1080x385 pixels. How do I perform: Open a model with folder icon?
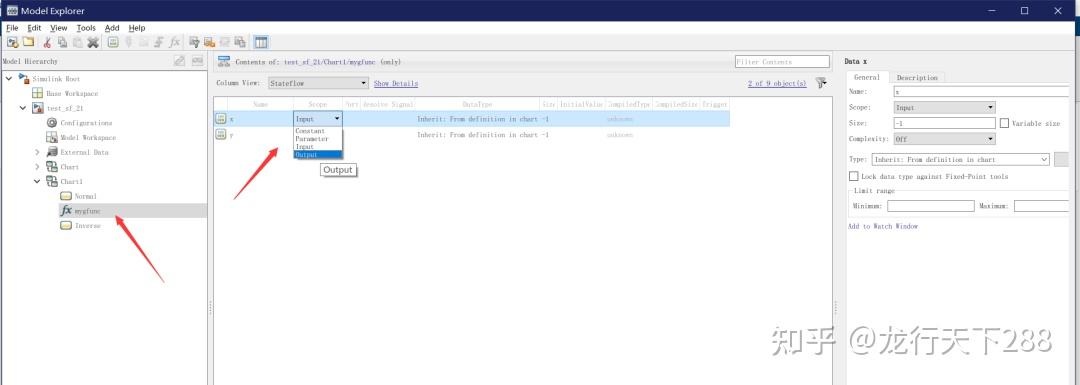coord(28,43)
